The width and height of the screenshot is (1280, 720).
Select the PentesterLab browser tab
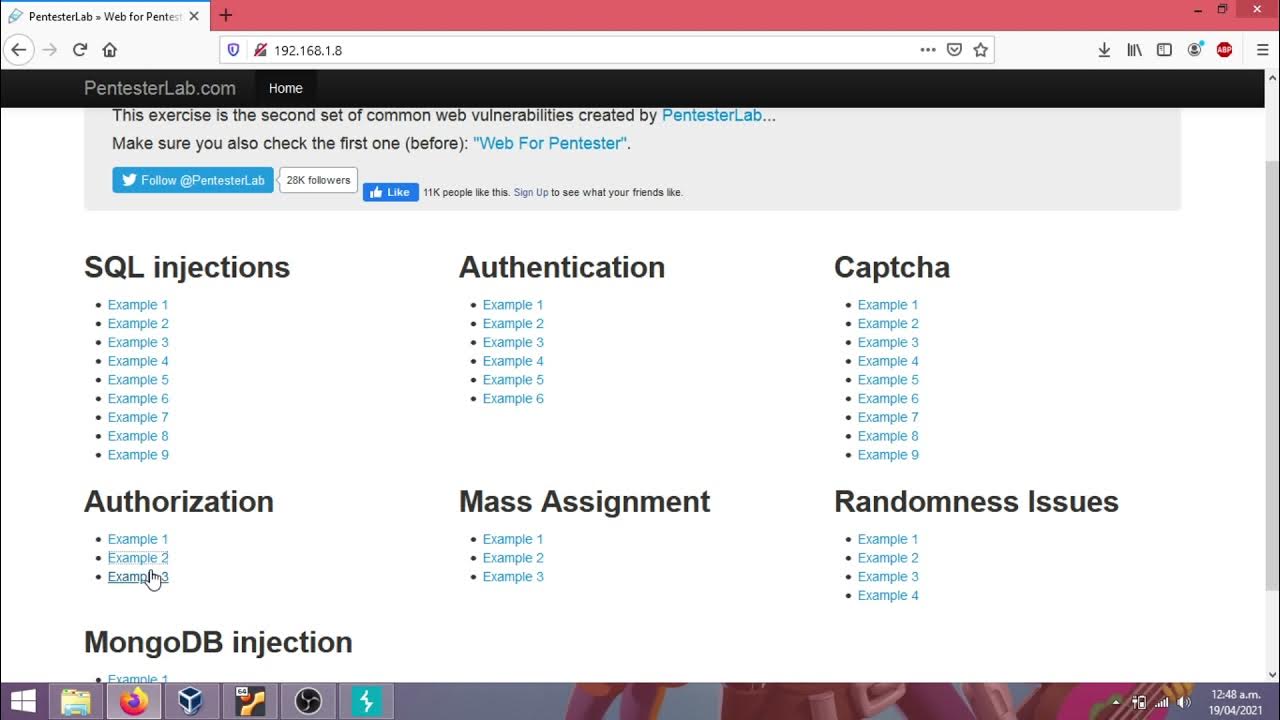click(105, 16)
